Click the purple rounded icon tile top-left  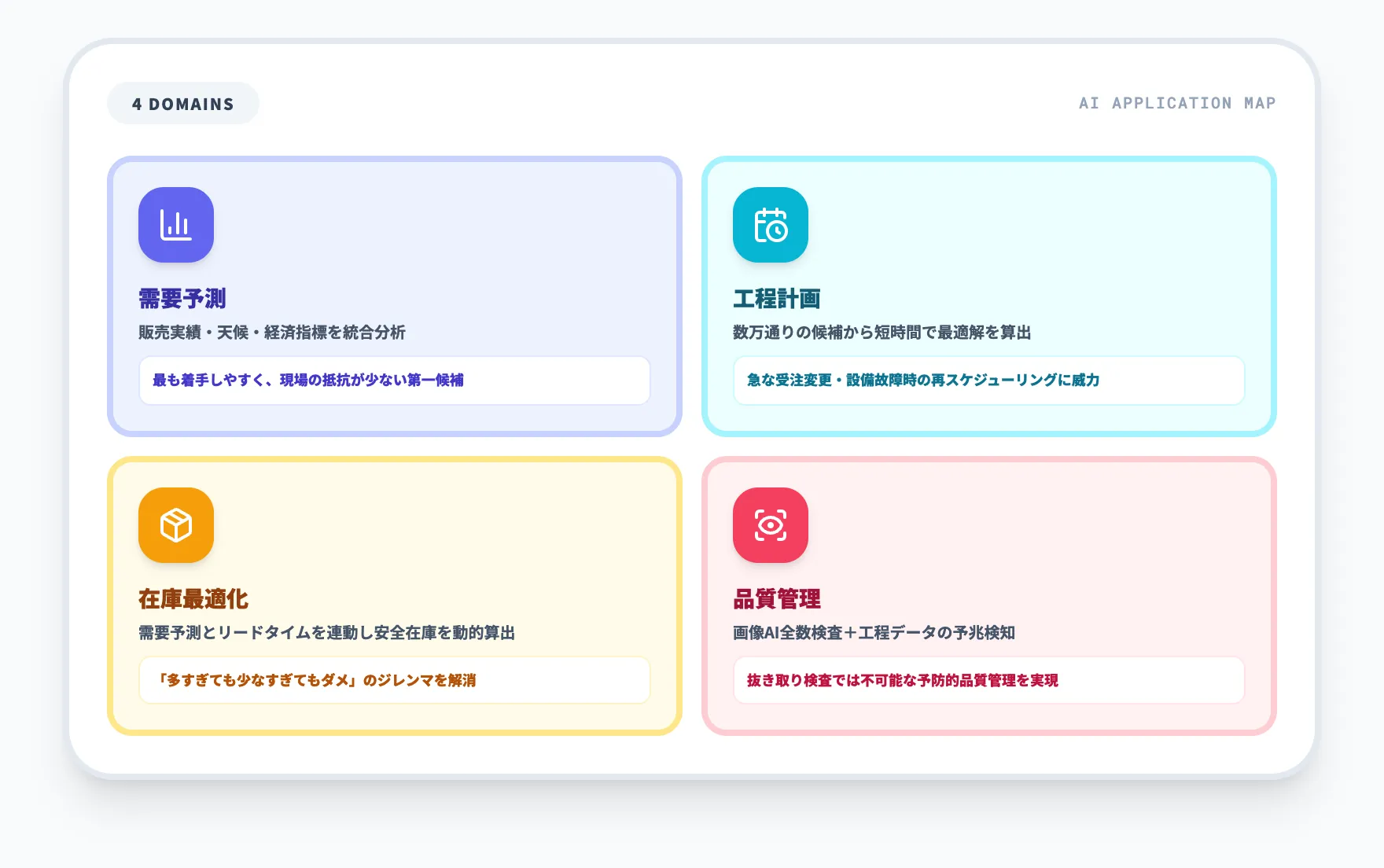(175, 225)
